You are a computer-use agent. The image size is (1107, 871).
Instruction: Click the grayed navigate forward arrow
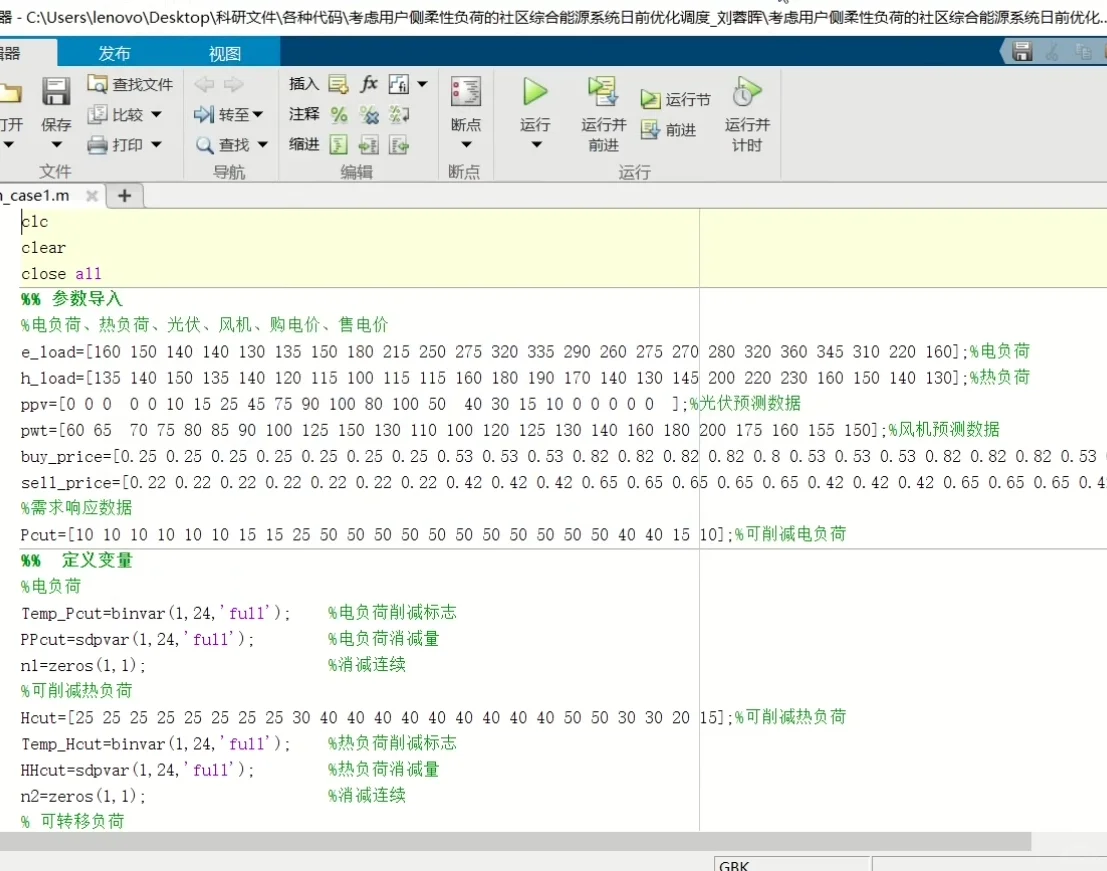[234, 85]
